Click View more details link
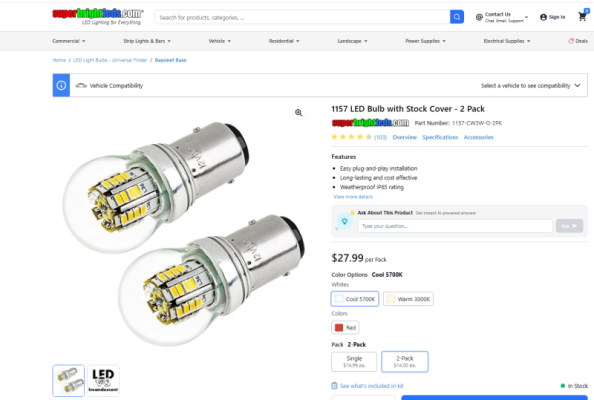The image size is (594, 400). [353, 197]
